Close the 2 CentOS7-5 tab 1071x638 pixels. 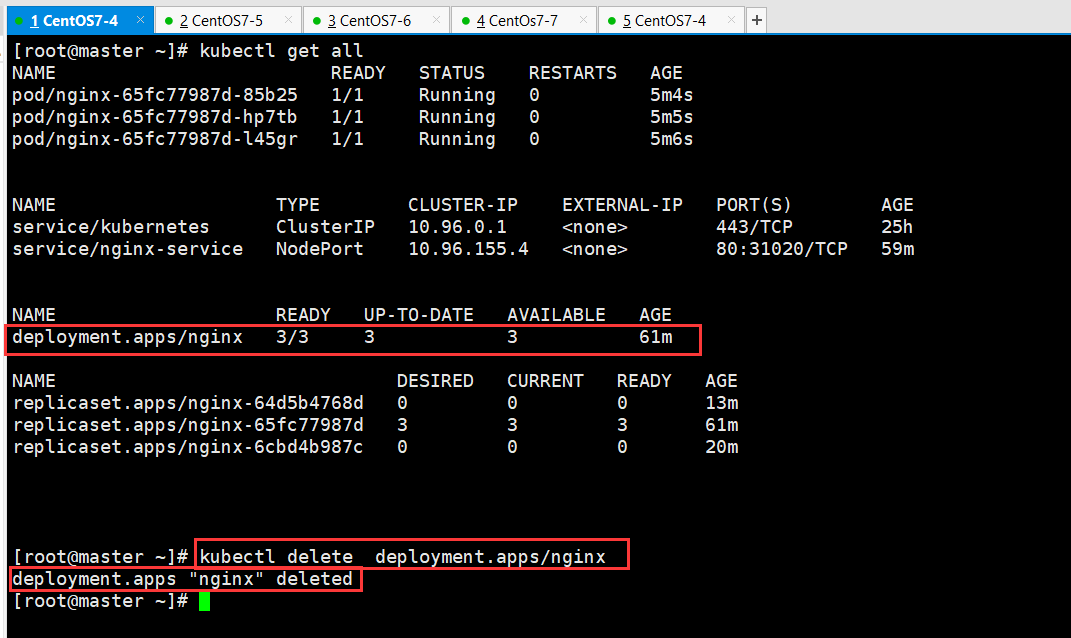tap(288, 20)
